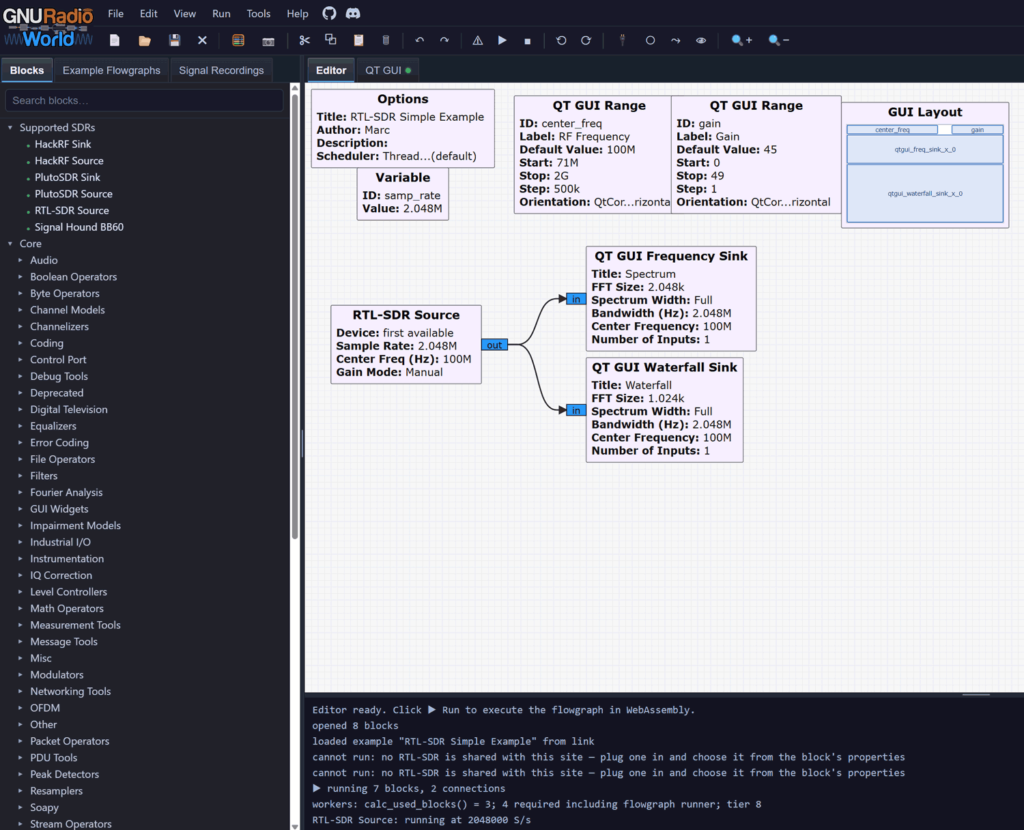Open the Edit menu
1024x830 pixels.
click(148, 14)
